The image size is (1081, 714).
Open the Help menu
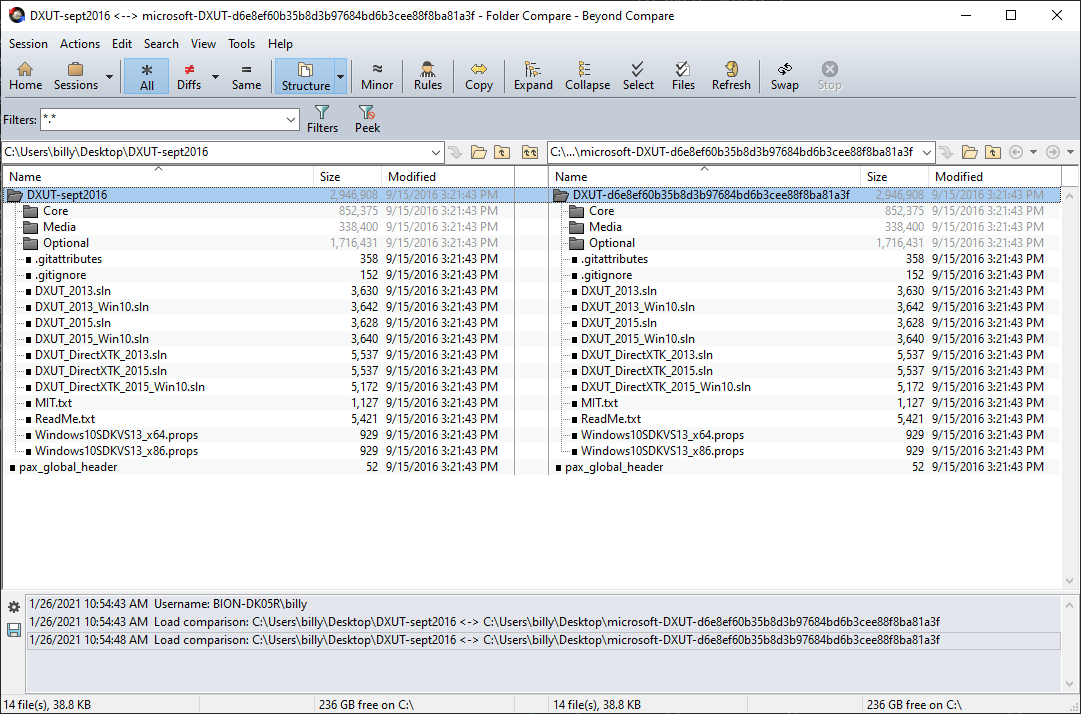point(281,43)
